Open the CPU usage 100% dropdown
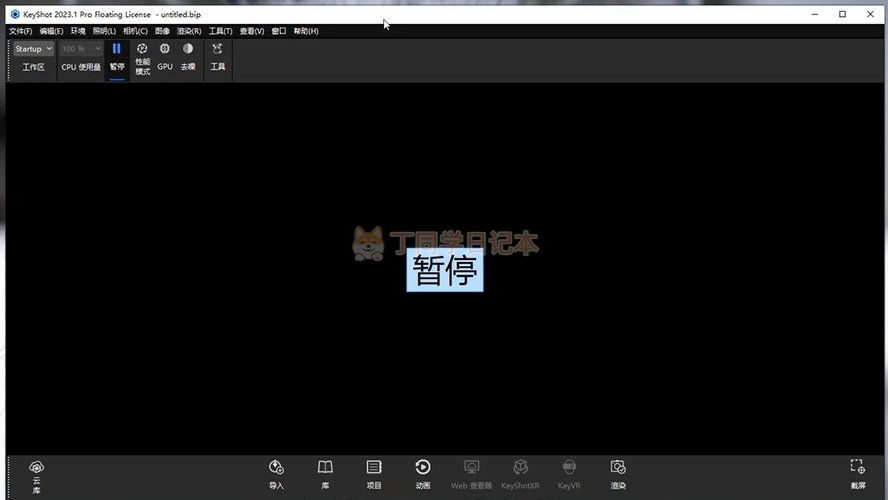This screenshot has width=888, height=500. click(81, 48)
